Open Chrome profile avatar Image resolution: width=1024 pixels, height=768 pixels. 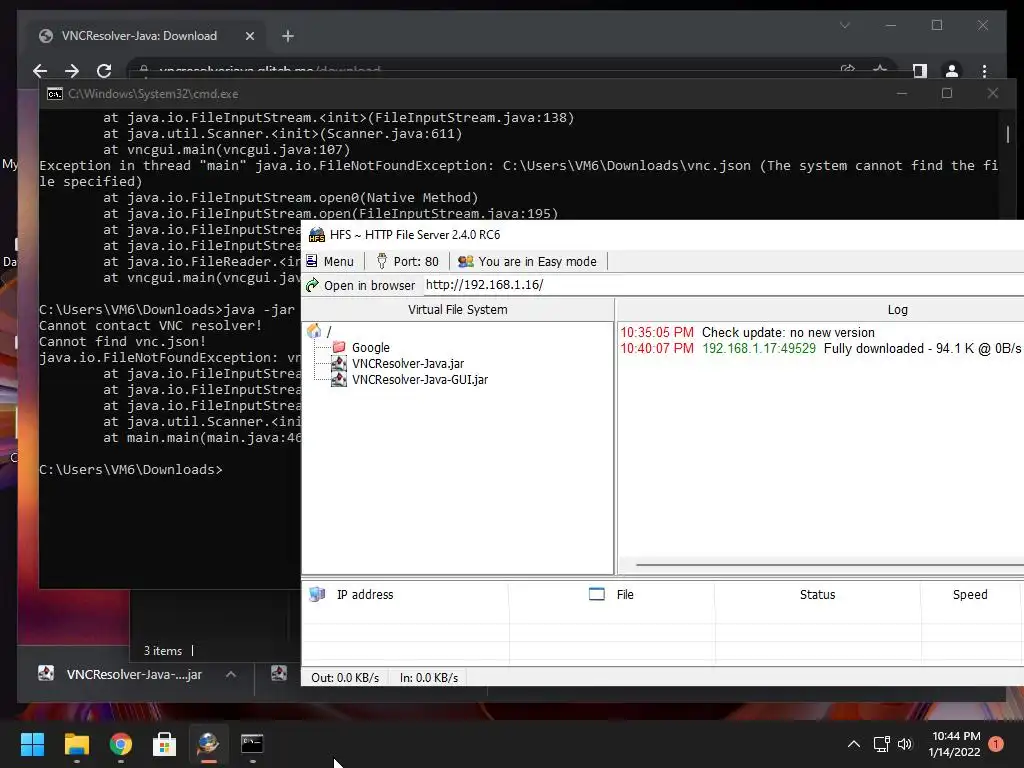(952, 71)
